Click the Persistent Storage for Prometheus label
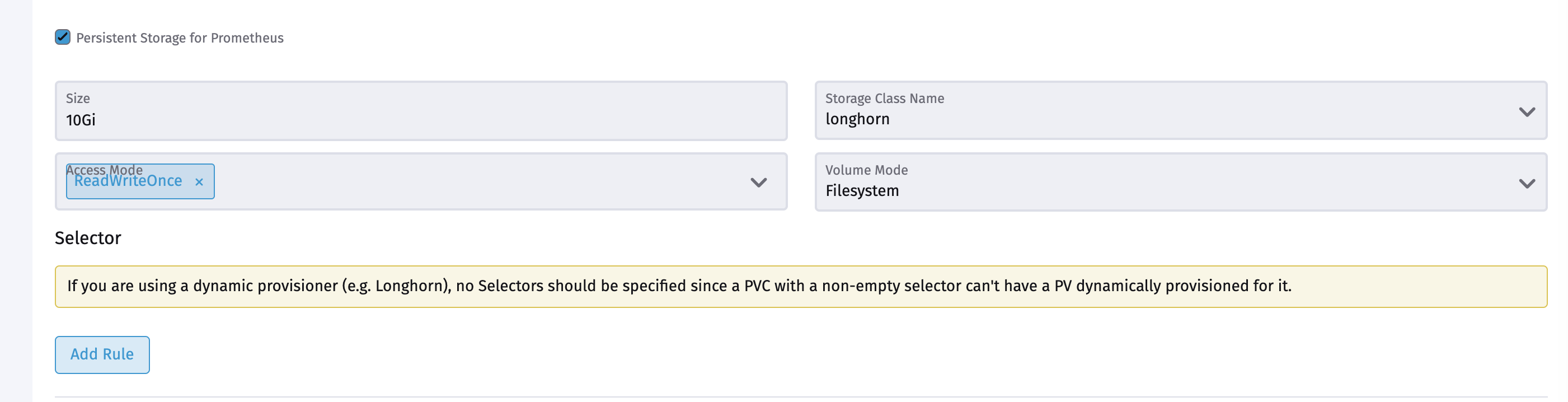 click(x=179, y=37)
